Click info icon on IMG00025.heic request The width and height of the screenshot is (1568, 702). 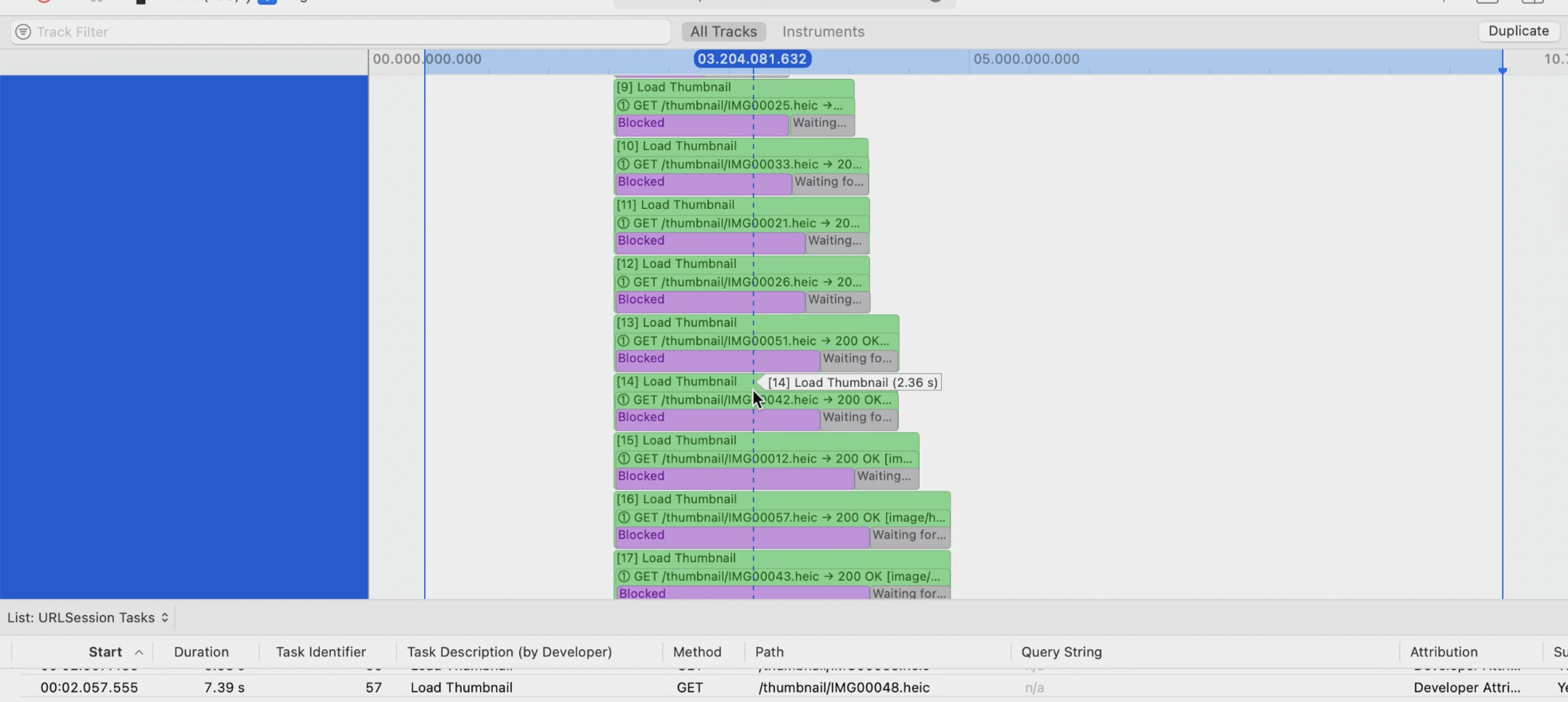[624, 106]
